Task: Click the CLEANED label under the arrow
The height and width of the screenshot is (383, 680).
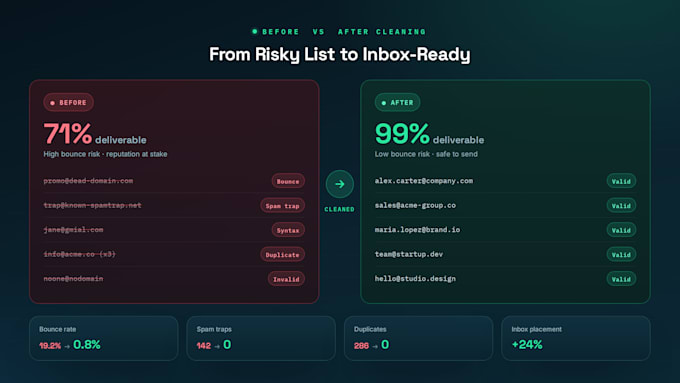Action: (x=340, y=210)
